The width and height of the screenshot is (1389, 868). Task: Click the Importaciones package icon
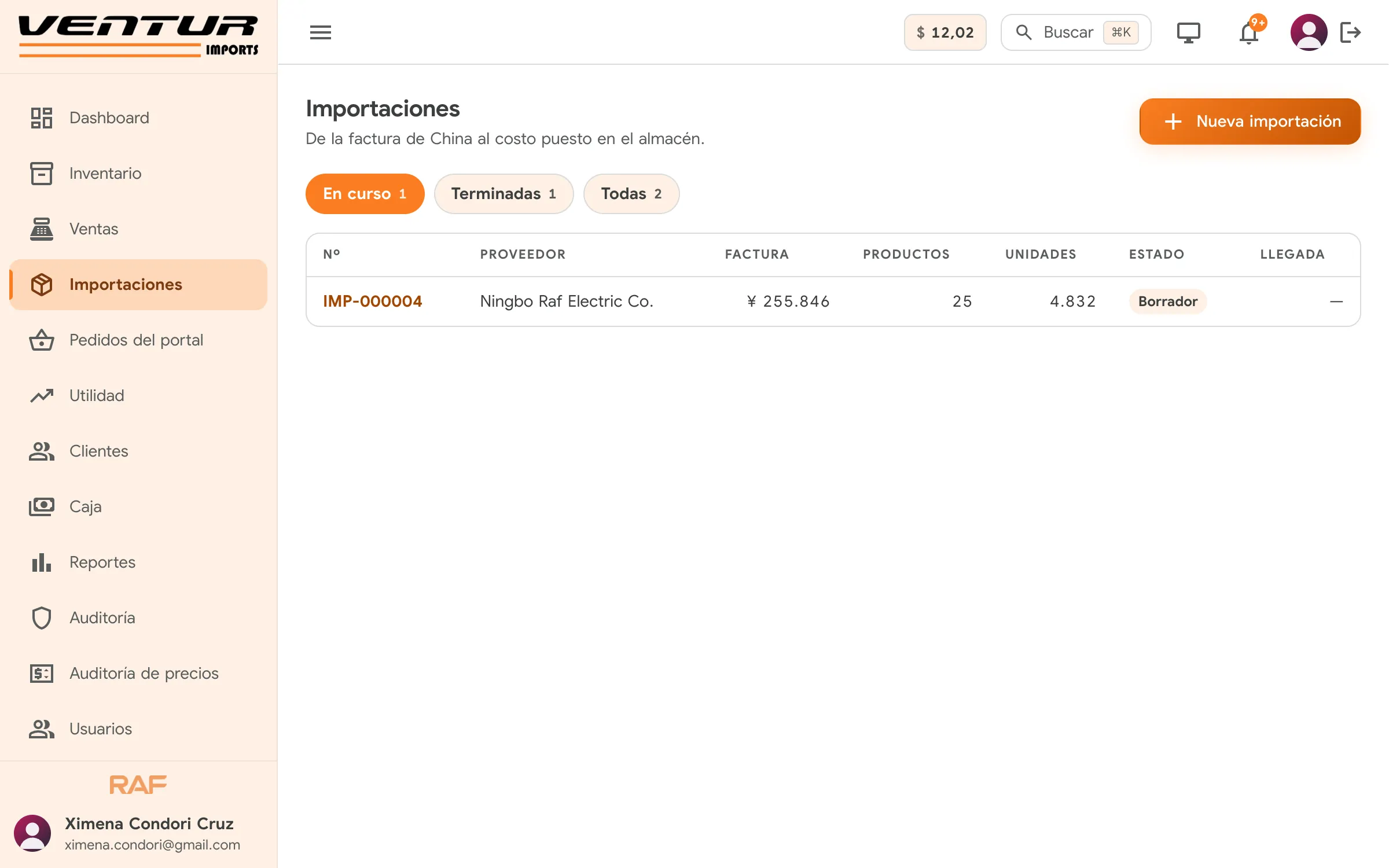[42, 285]
